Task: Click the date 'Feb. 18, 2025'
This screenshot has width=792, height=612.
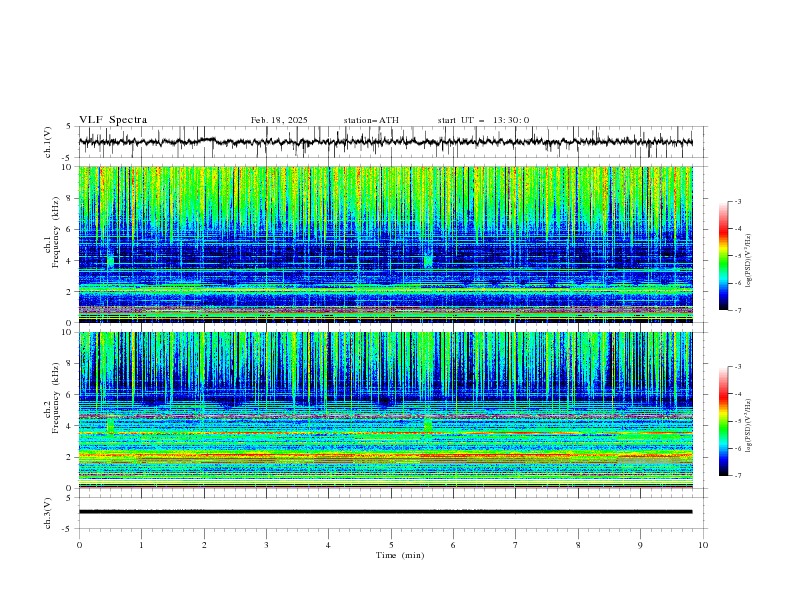Action: coord(279,120)
